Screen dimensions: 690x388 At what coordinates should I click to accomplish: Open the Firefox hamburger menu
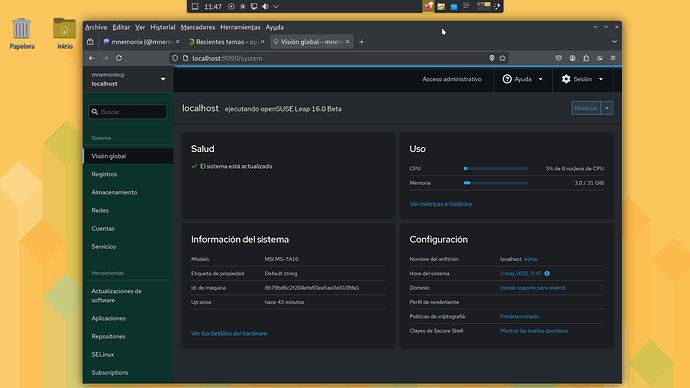[613, 58]
